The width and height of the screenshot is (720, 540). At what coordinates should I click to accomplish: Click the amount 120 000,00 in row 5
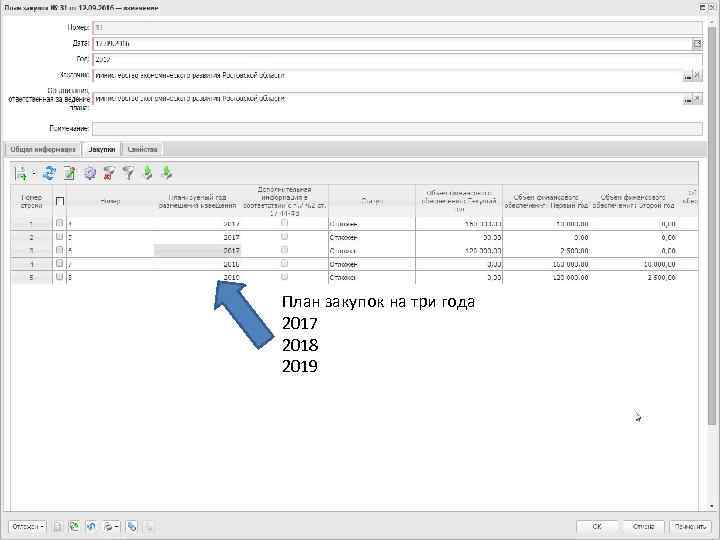(570, 278)
